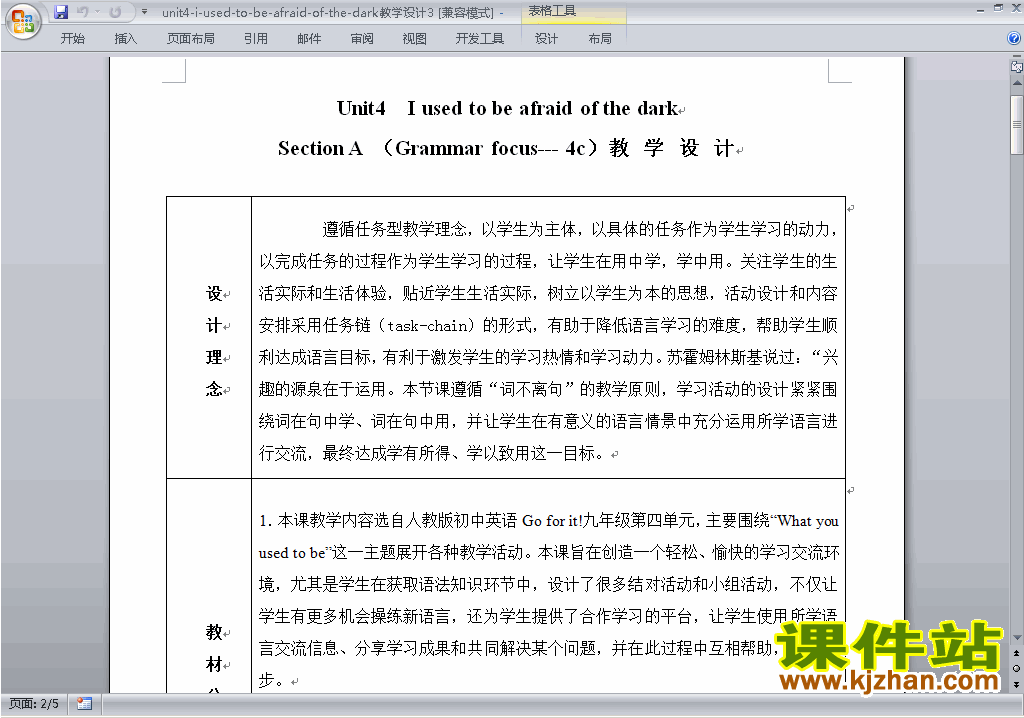
Task: Click the document title in the title bar
Action: click(328, 12)
